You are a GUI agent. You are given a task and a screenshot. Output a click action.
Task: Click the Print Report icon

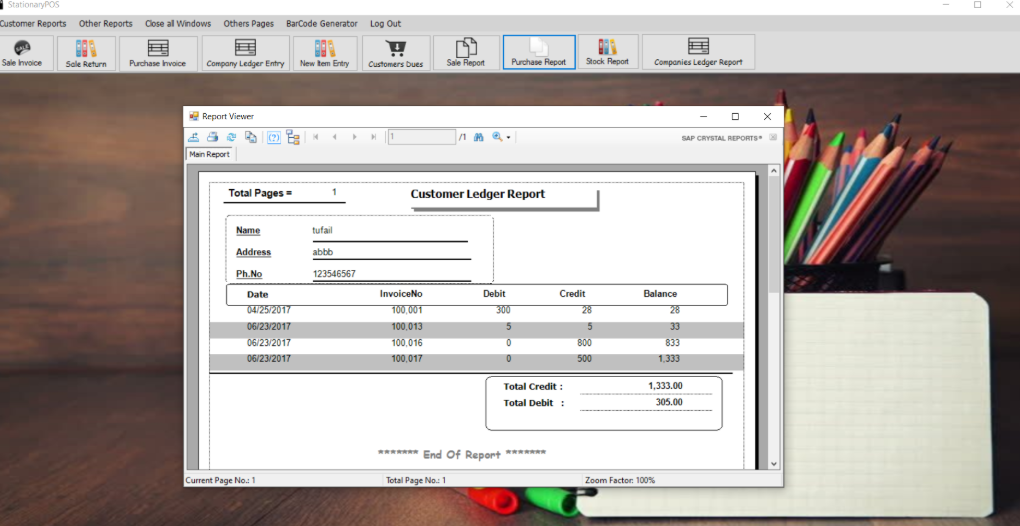tap(212, 137)
